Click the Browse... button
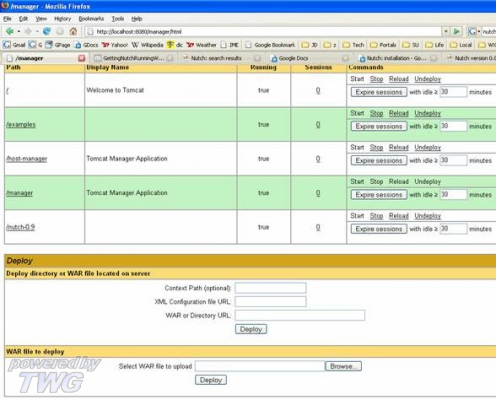Viewport: 496px width, 400px height. pyautogui.click(x=344, y=366)
